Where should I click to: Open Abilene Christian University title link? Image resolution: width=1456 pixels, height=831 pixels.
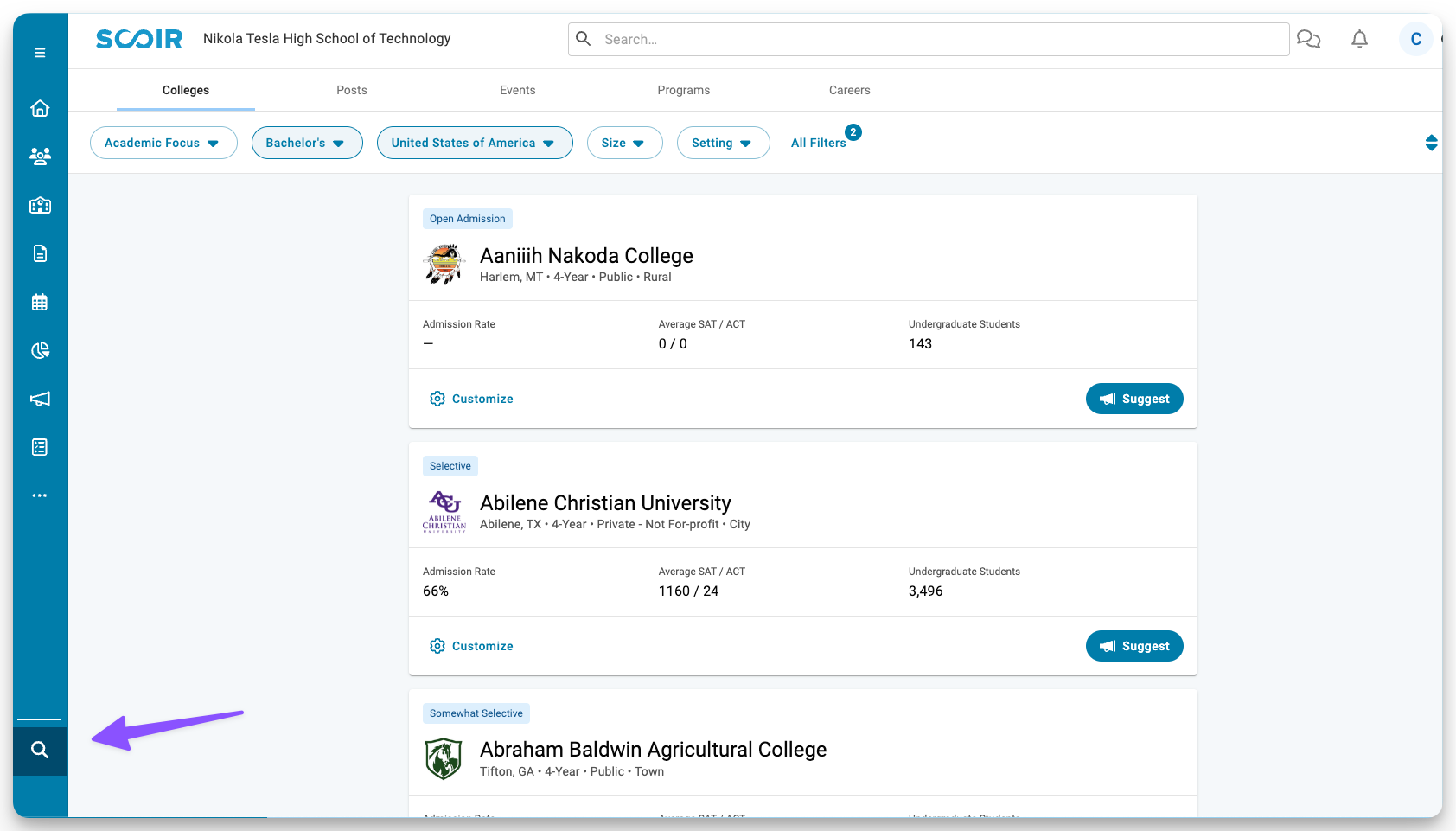pos(605,503)
